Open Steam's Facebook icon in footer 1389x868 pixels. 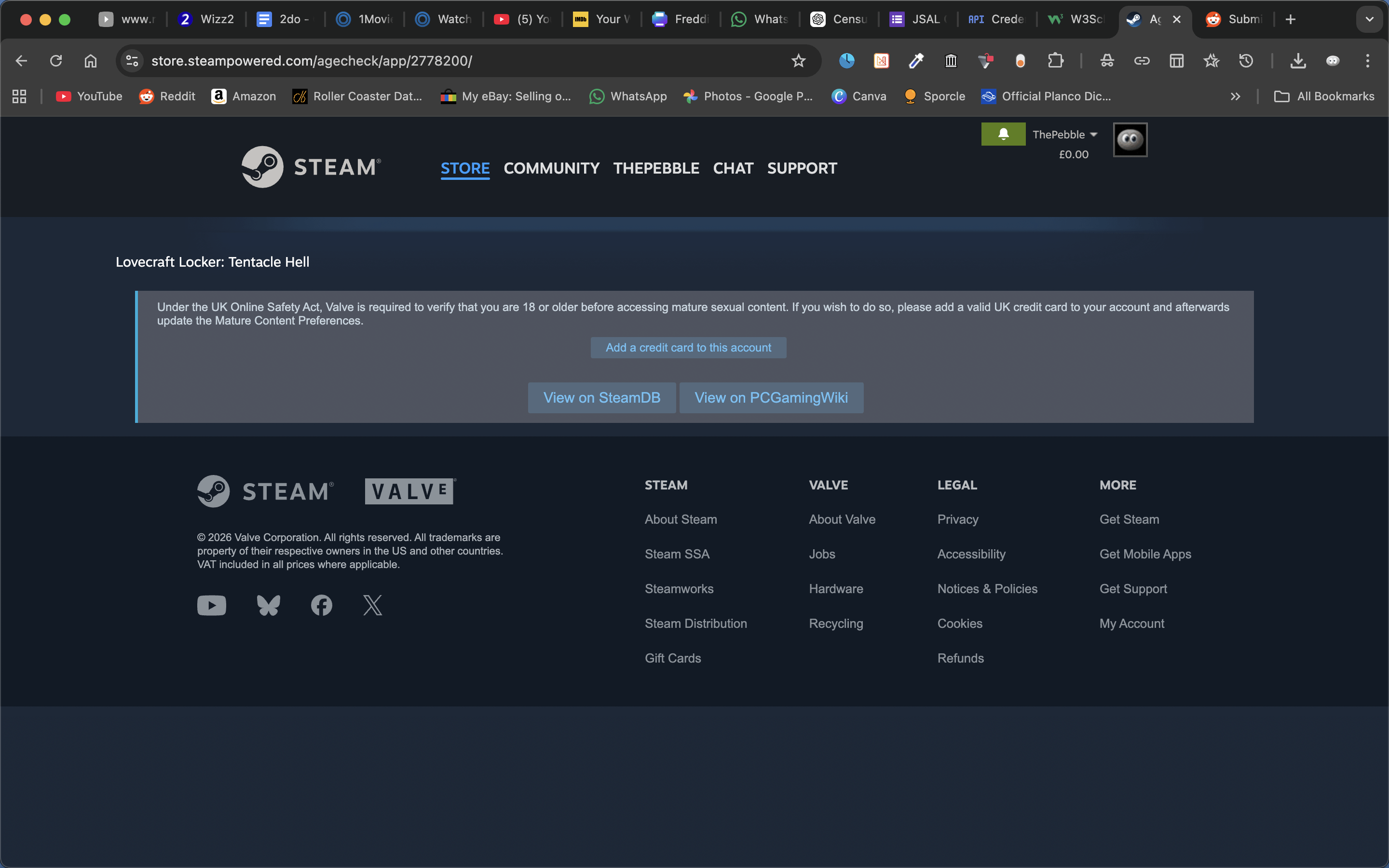[x=321, y=605]
